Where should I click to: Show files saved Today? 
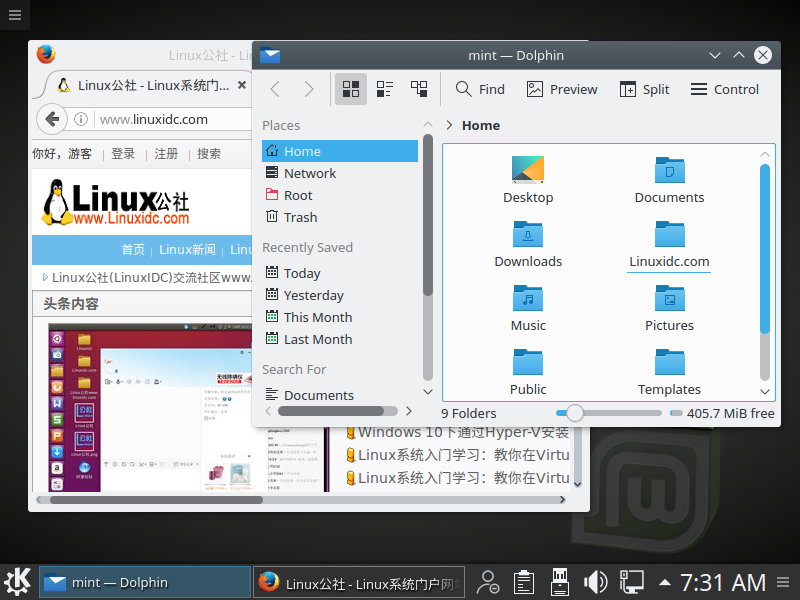pyautogui.click(x=340, y=273)
